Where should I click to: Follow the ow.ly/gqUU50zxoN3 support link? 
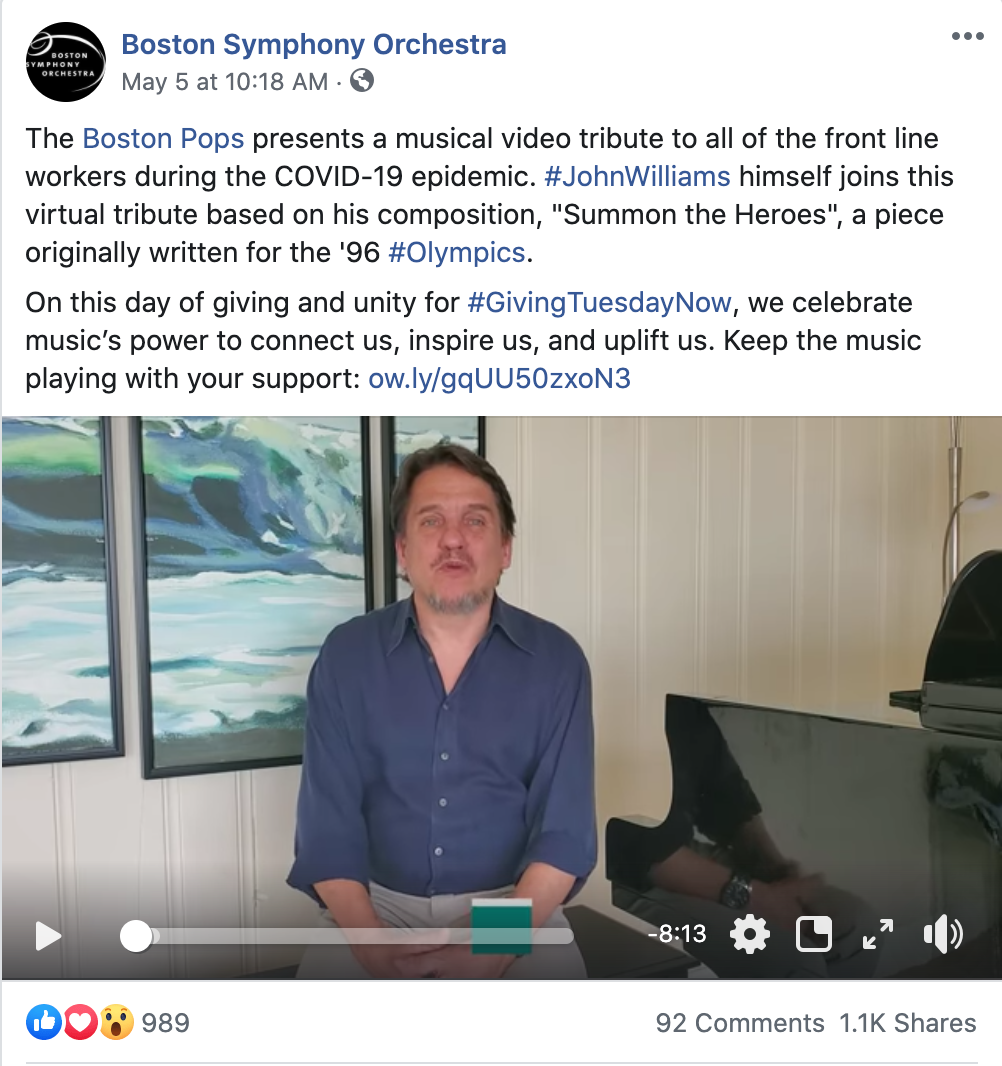pos(499,379)
